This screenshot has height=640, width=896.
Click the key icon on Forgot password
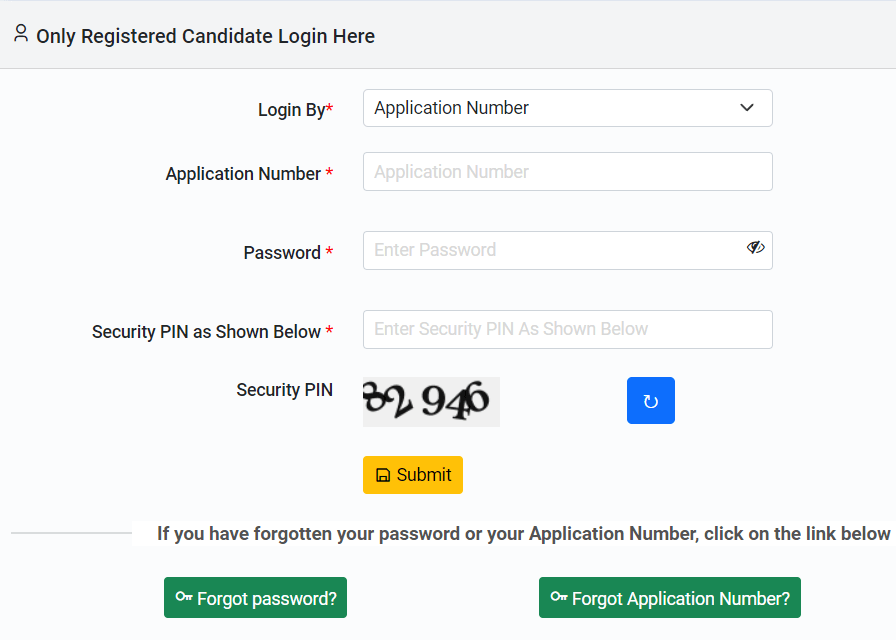[183, 597]
